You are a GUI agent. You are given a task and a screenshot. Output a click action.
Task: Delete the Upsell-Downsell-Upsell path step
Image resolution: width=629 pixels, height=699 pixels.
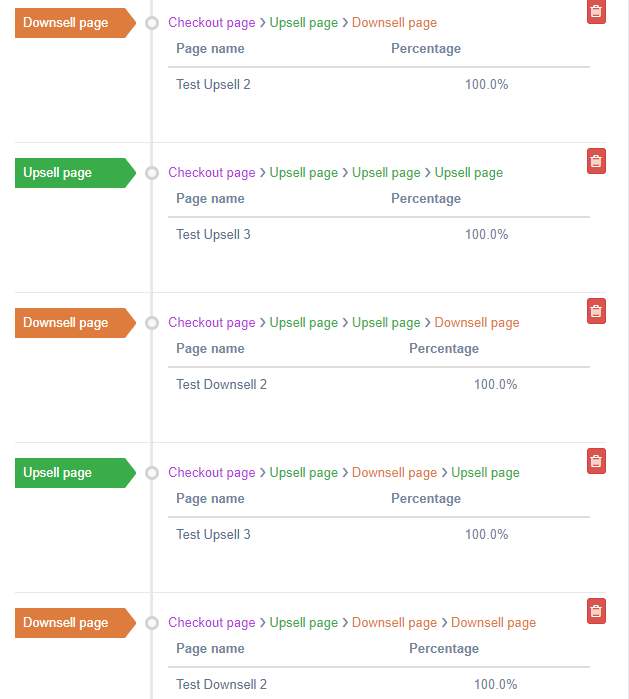pyautogui.click(x=596, y=461)
